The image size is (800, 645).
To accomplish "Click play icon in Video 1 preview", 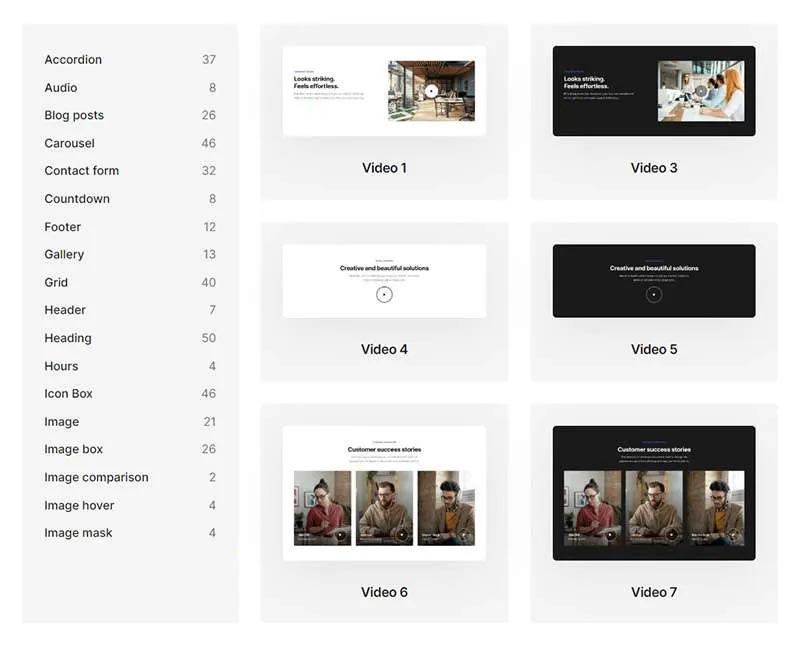I will [x=430, y=91].
